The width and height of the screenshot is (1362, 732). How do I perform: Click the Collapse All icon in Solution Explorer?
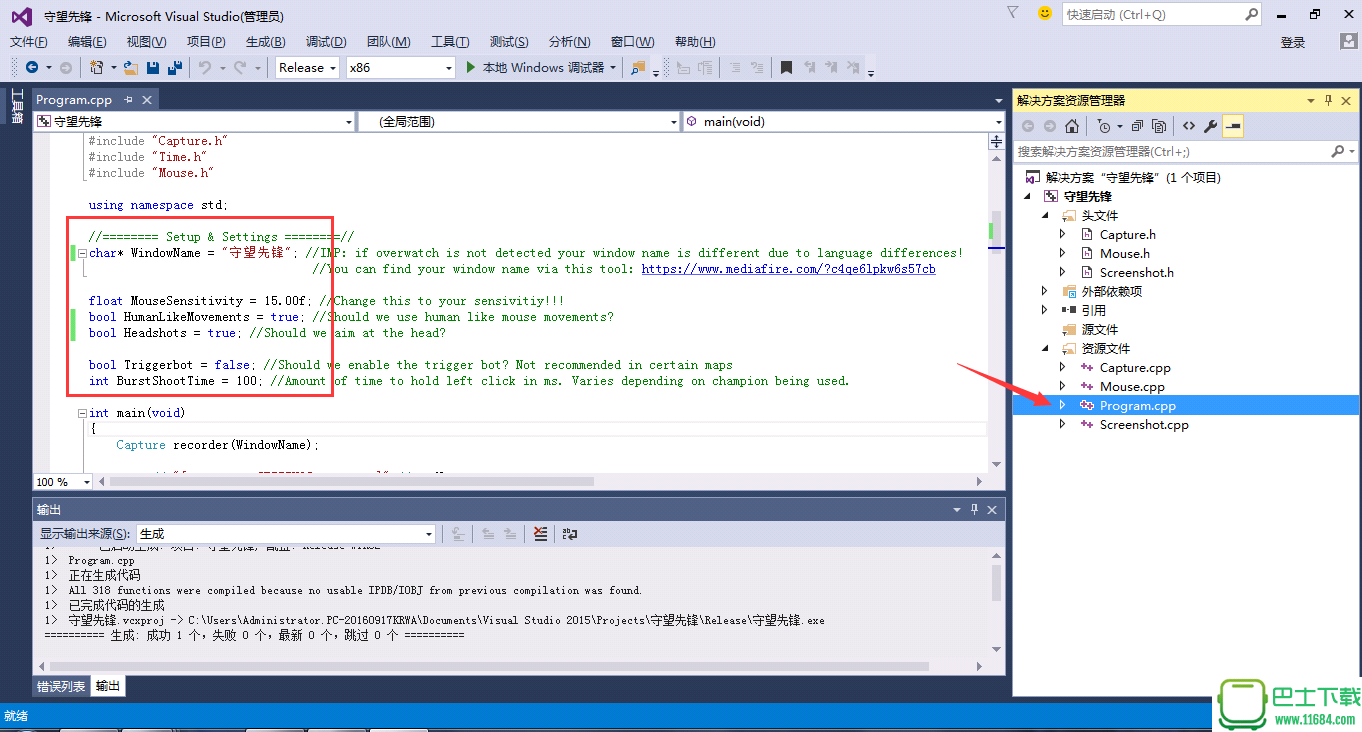tap(1139, 126)
